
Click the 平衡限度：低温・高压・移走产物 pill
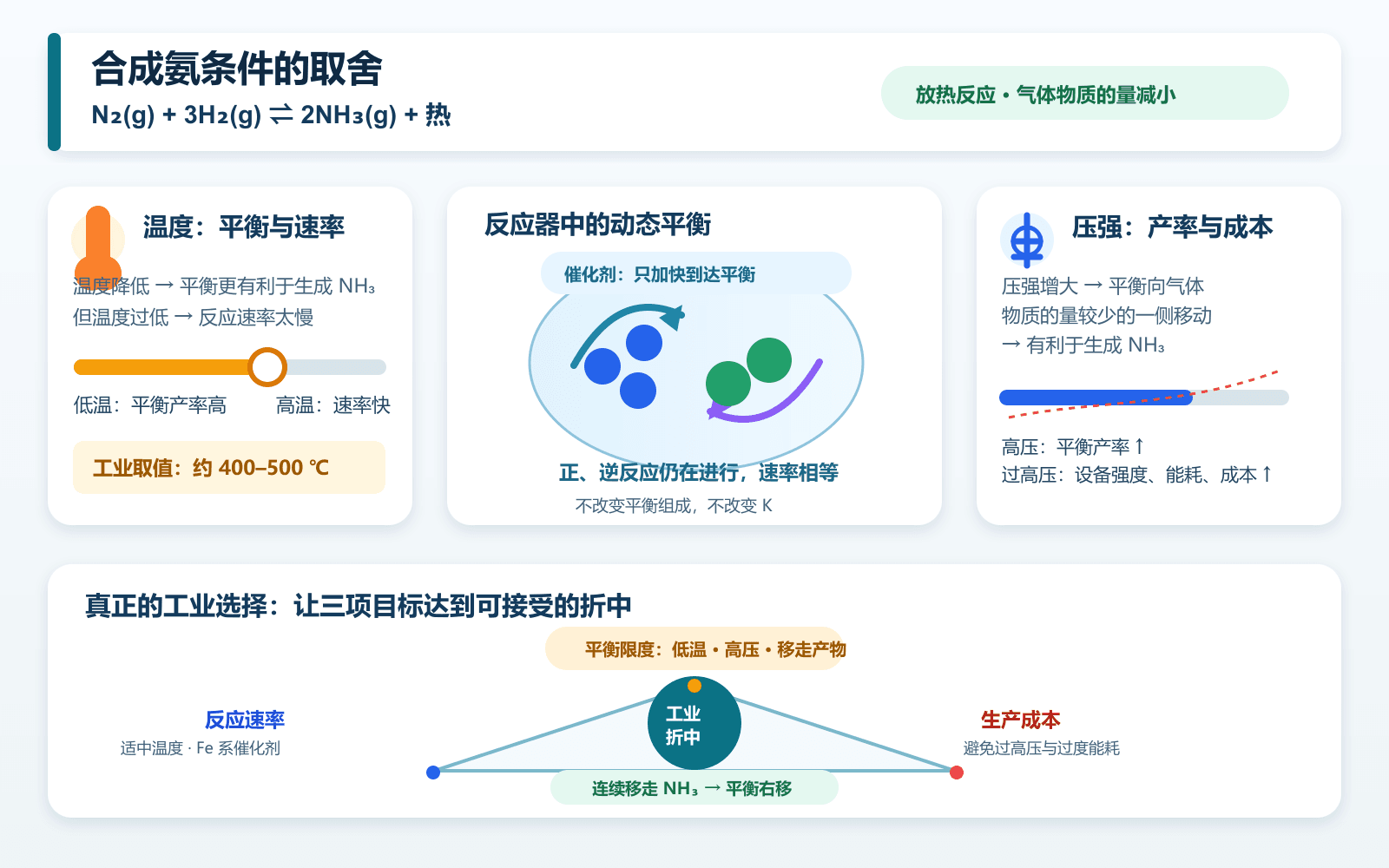pyautogui.click(x=694, y=649)
